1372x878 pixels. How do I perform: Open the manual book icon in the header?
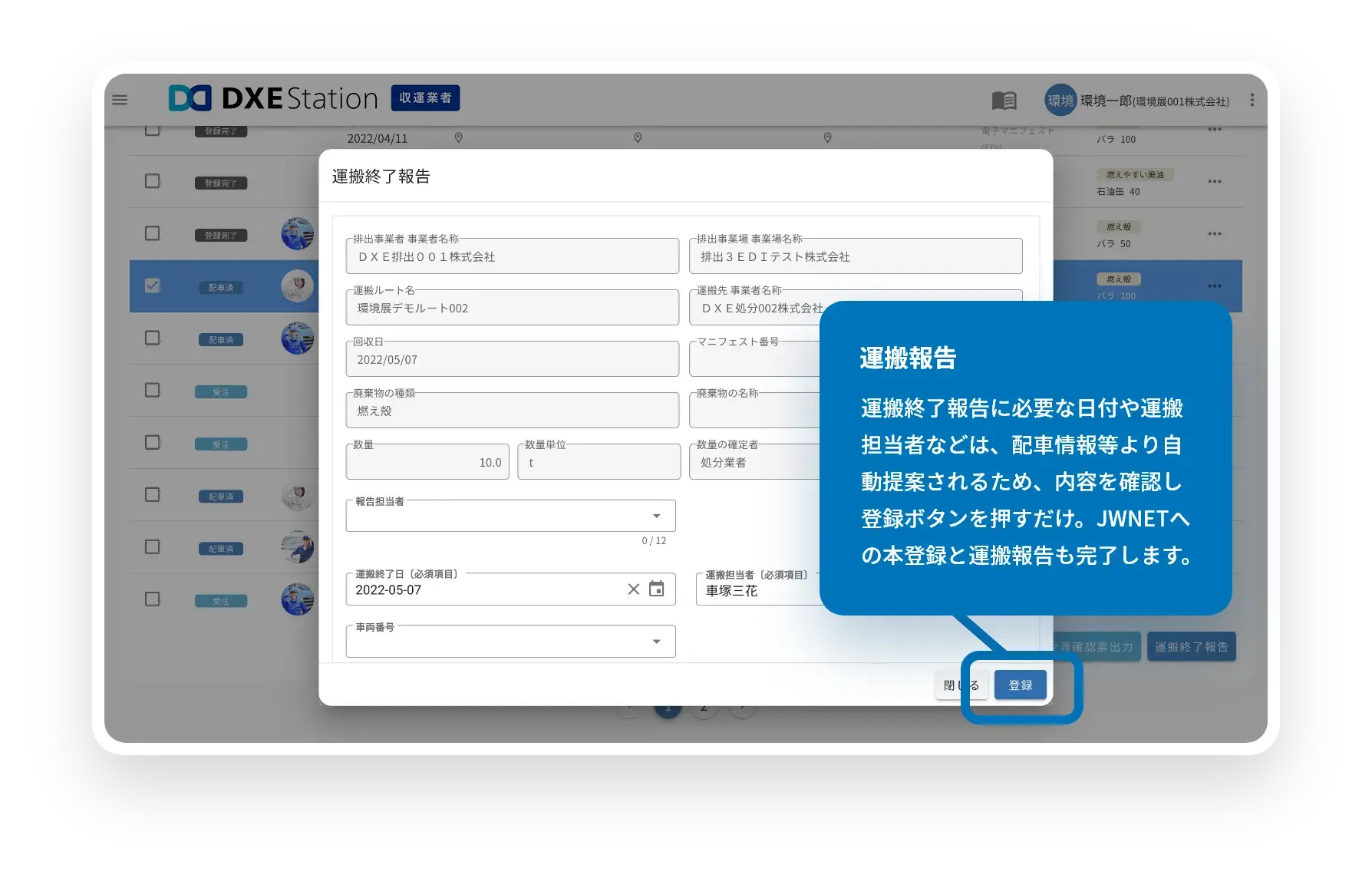coord(1005,100)
